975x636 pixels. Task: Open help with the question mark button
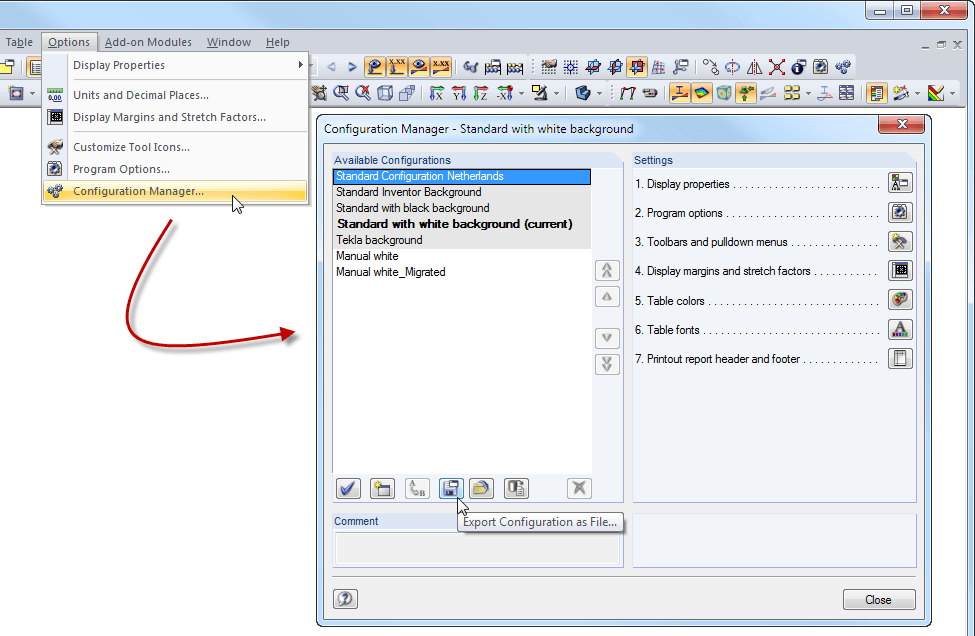coord(345,599)
